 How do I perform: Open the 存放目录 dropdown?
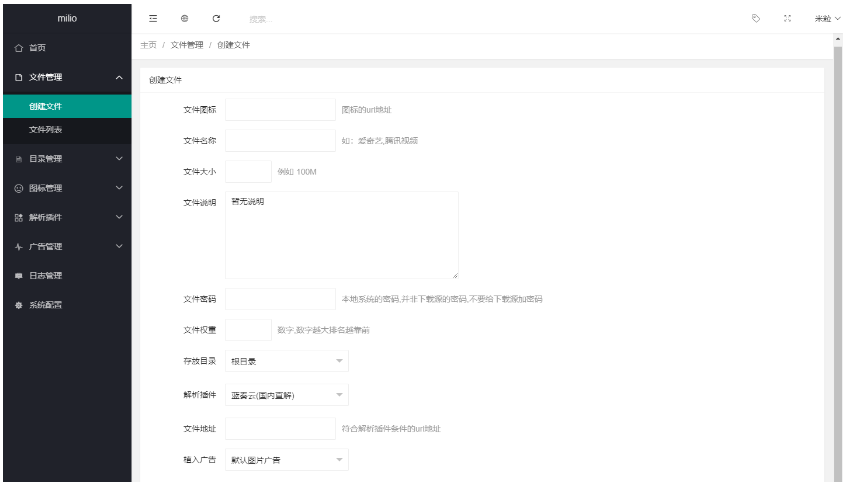point(287,361)
